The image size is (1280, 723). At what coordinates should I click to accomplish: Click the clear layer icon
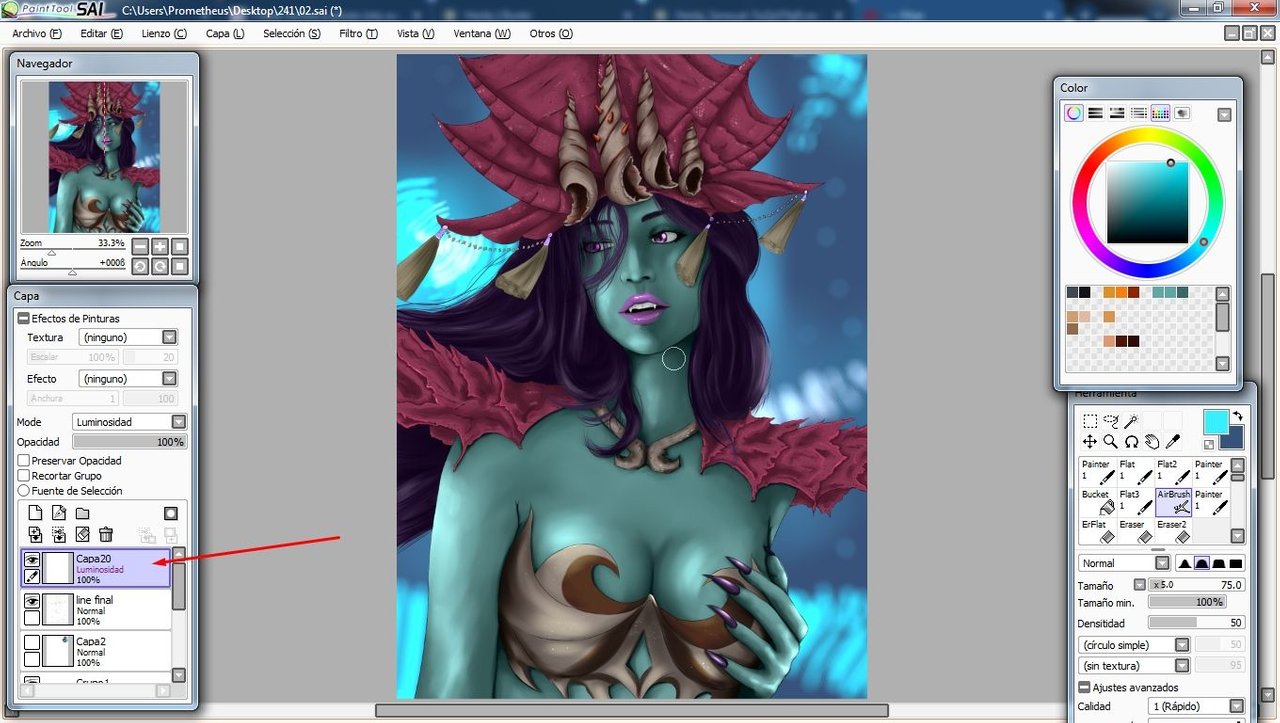[83, 534]
